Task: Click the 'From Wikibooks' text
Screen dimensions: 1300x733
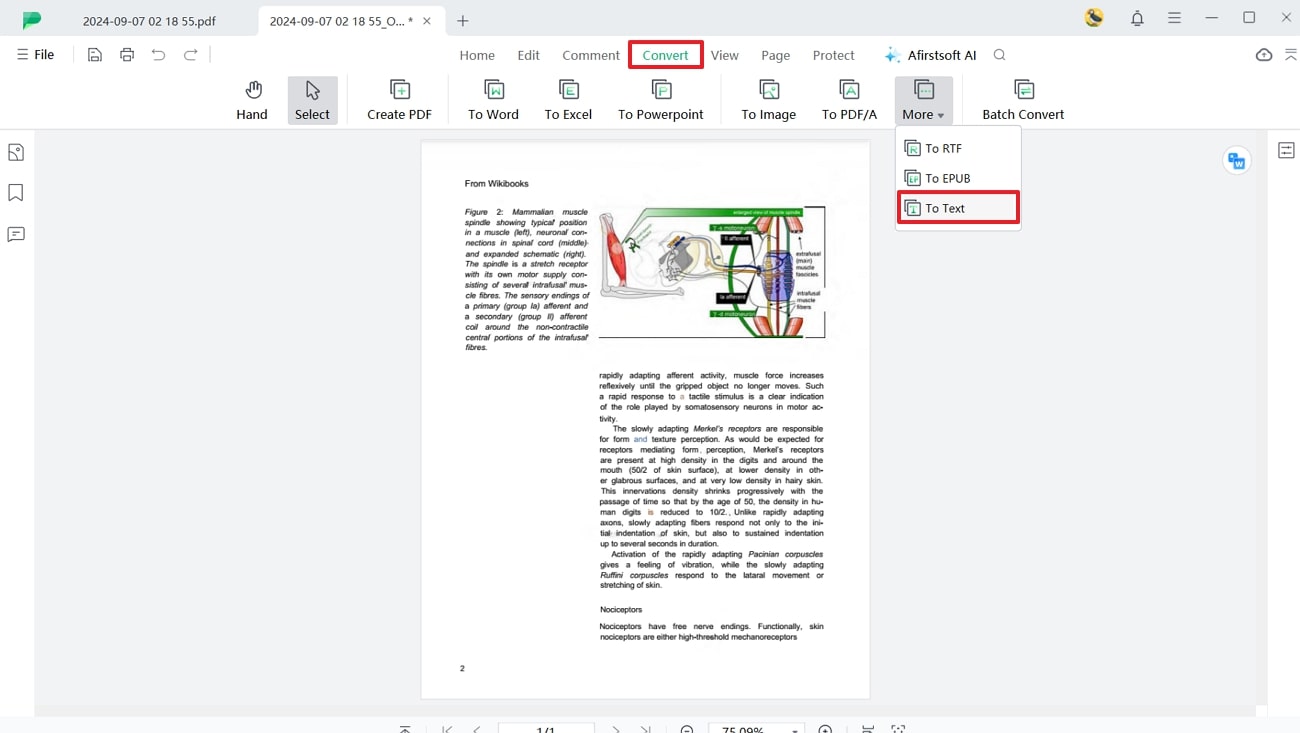Action: 496,184
